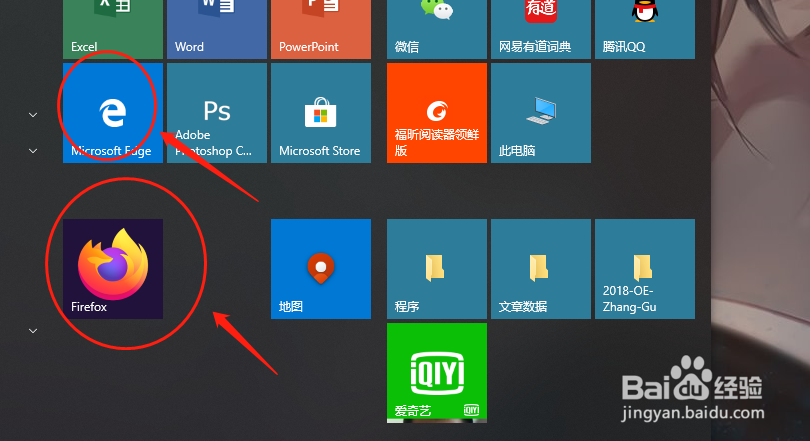
Task: Launch the Word tile
Action: (x=217, y=29)
